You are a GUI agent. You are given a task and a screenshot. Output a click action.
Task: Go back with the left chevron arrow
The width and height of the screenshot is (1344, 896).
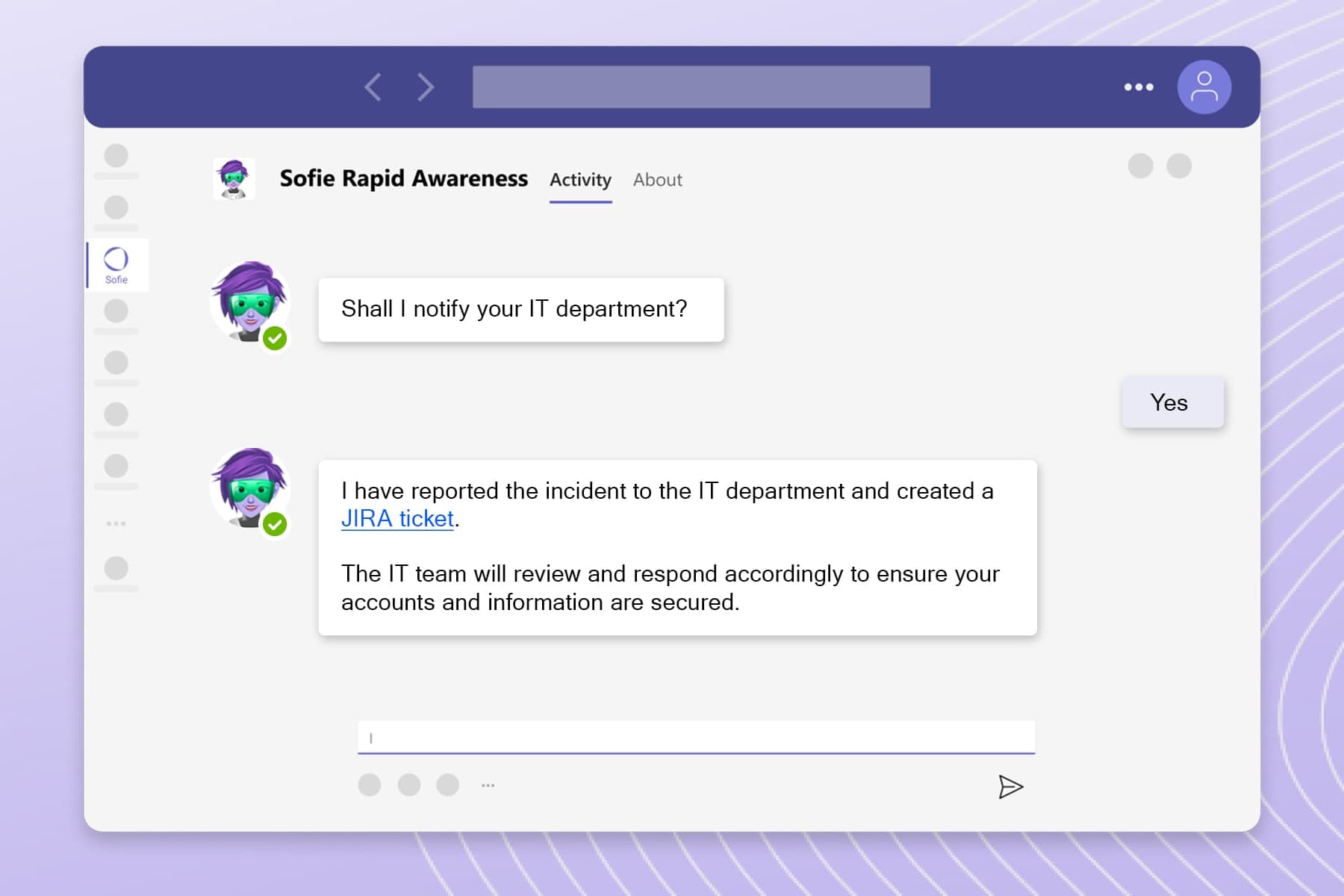tap(373, 87)
